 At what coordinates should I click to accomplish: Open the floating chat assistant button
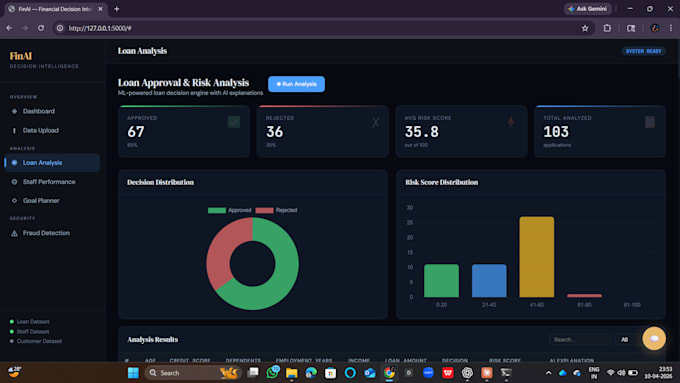click(654, 338)
